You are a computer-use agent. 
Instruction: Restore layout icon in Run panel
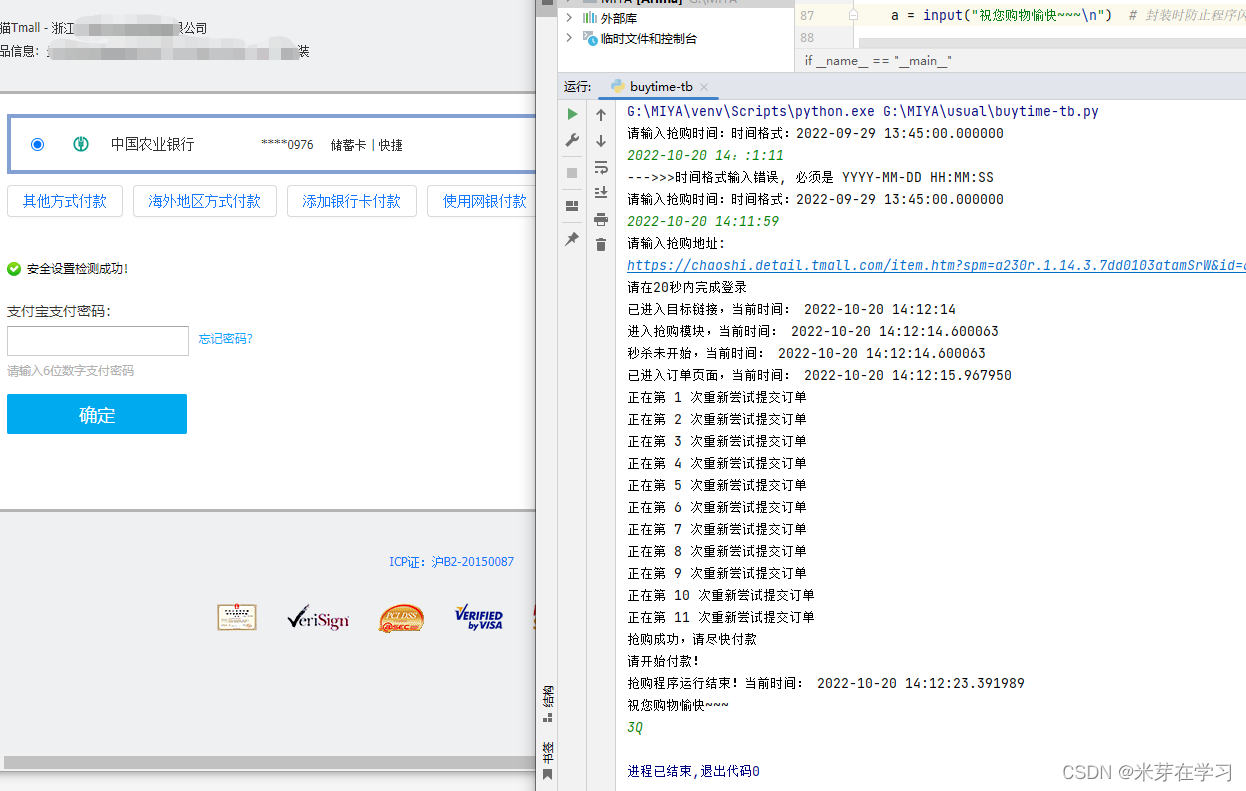point(572,206)
